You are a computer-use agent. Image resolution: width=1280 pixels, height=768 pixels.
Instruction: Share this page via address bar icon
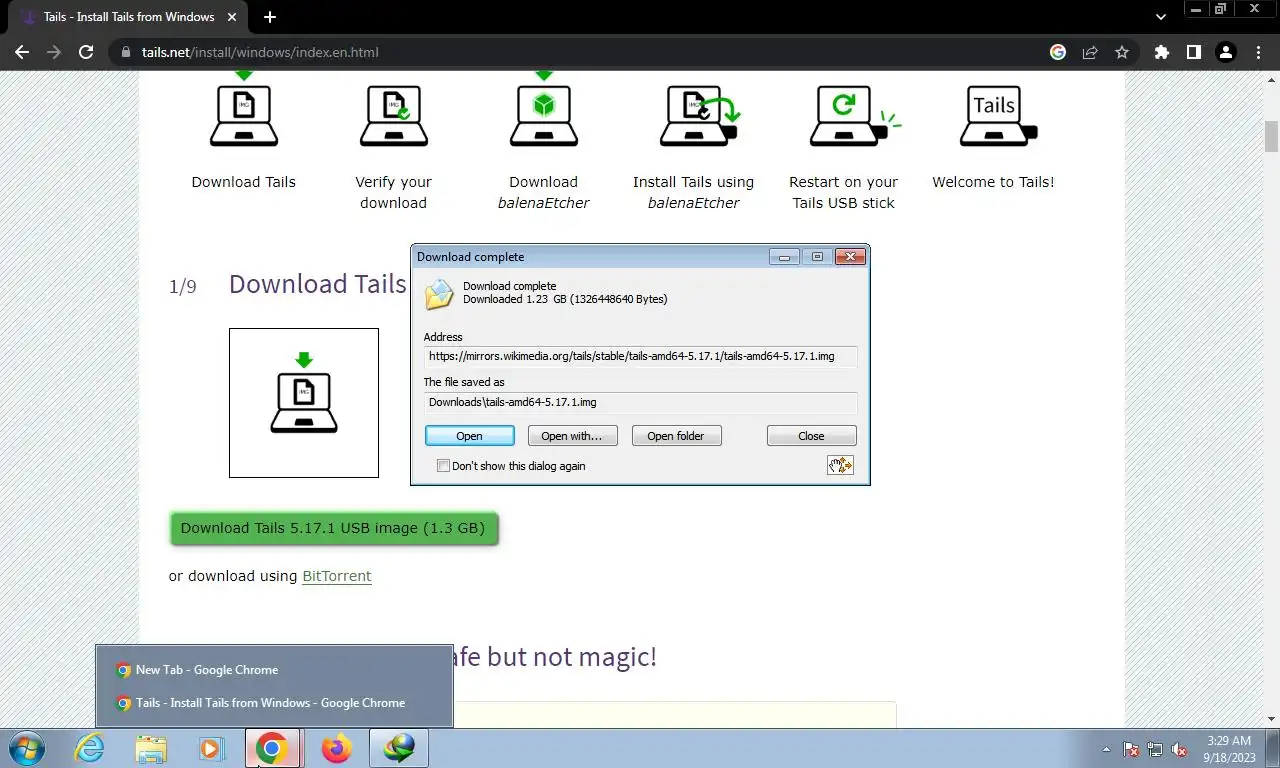pyautogui.click(x=1090, y=52)
